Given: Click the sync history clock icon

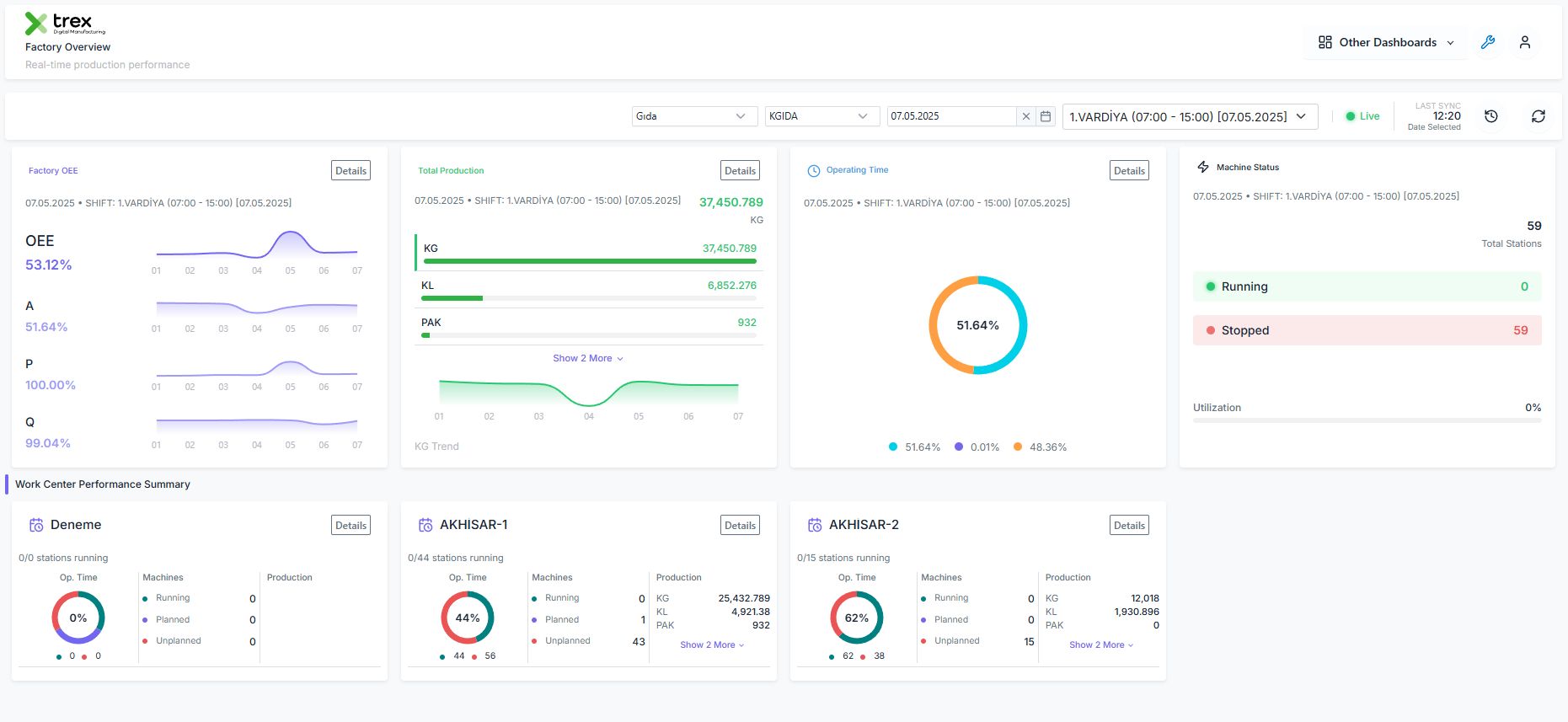Looking at the screenshot, I should [x=1491, y=116].
